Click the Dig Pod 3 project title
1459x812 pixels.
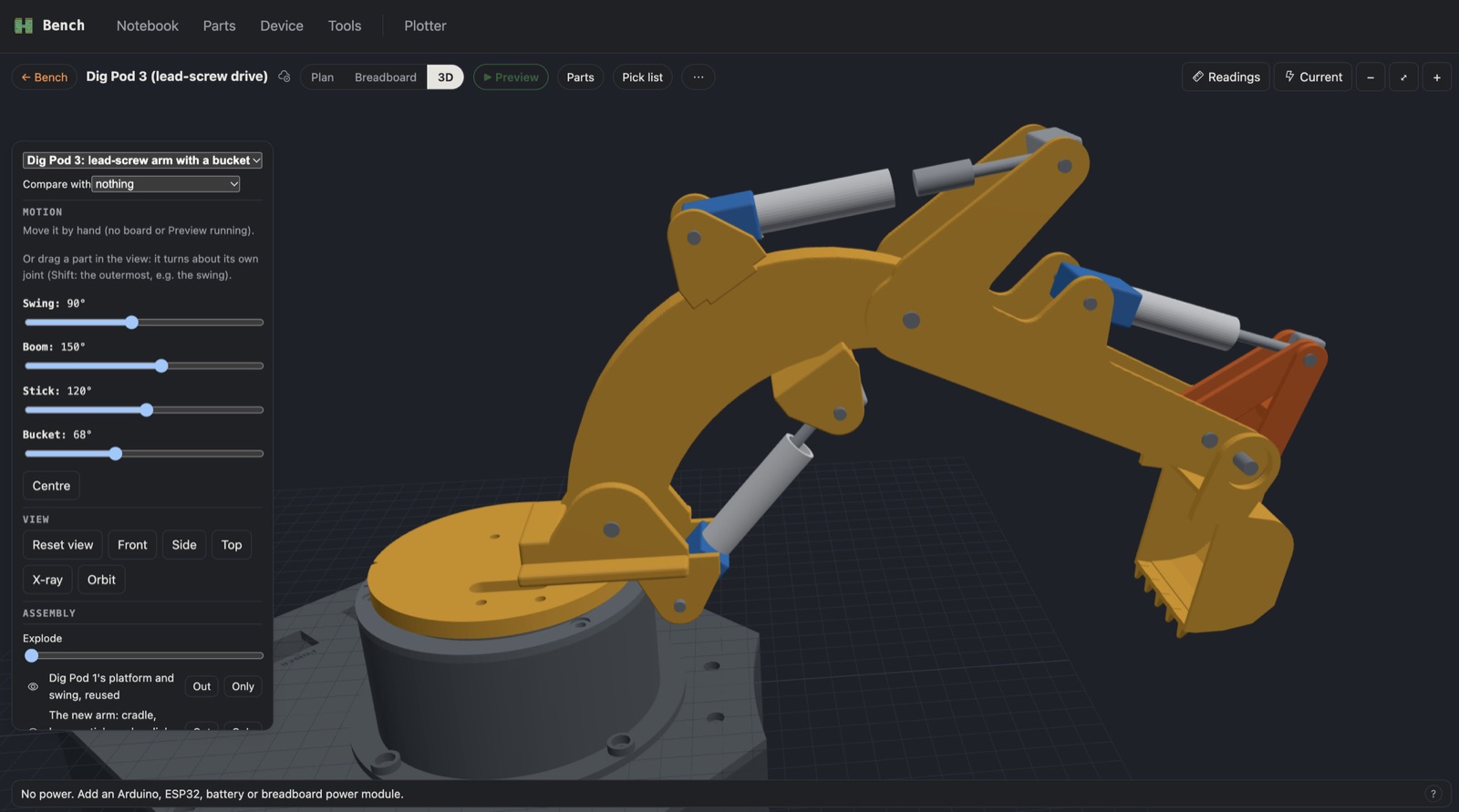(177, 77)
